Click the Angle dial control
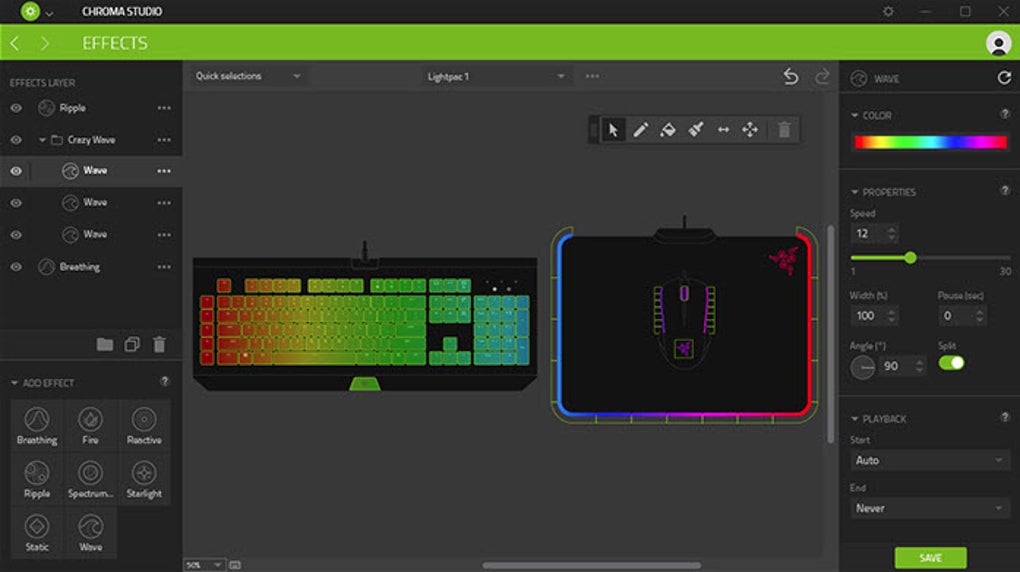The height and width of the screenshot is (572, 1020). coord(863,368)
